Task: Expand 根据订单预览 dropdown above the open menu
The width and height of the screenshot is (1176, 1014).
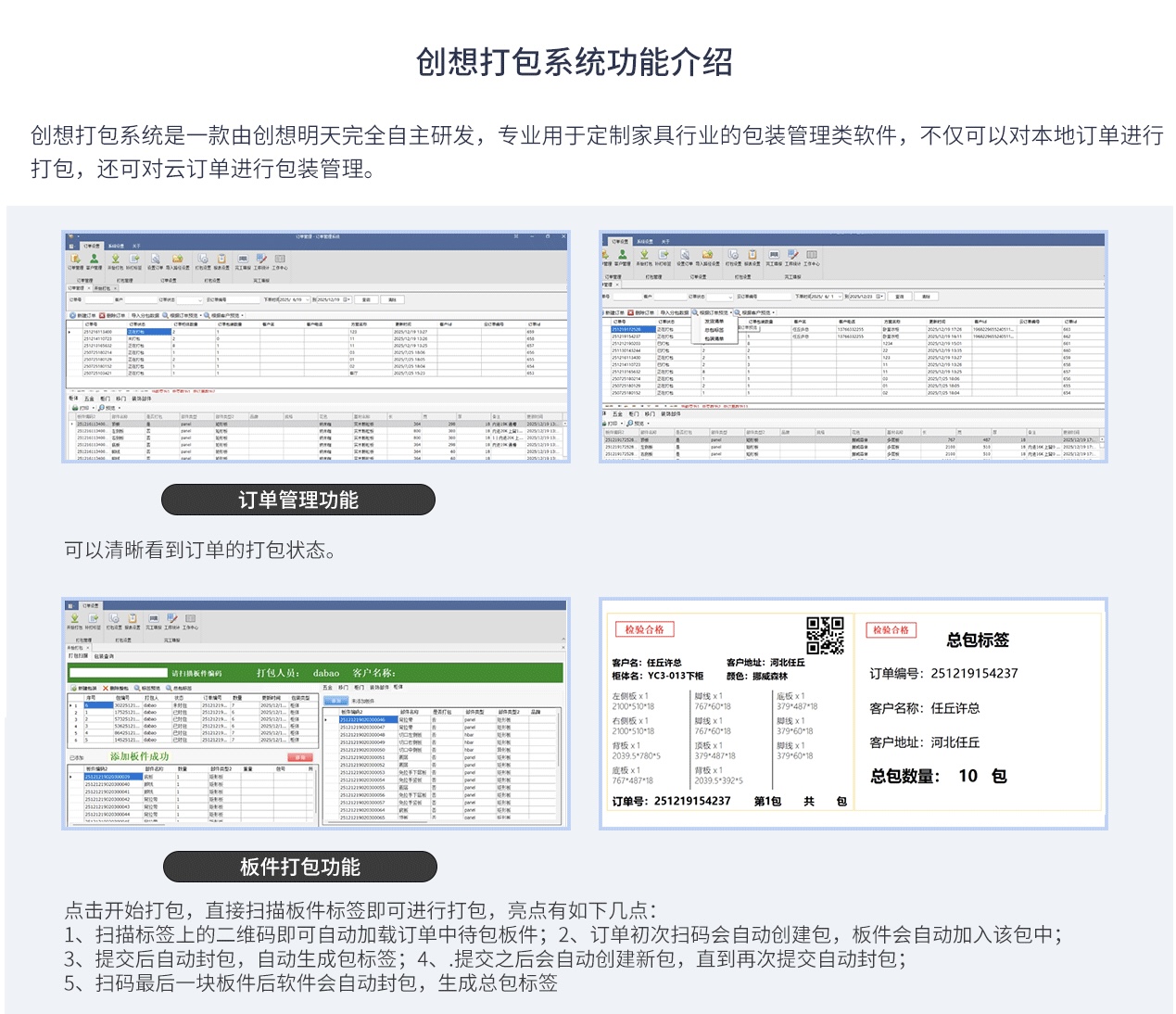Action: click(x=731, y=312)
